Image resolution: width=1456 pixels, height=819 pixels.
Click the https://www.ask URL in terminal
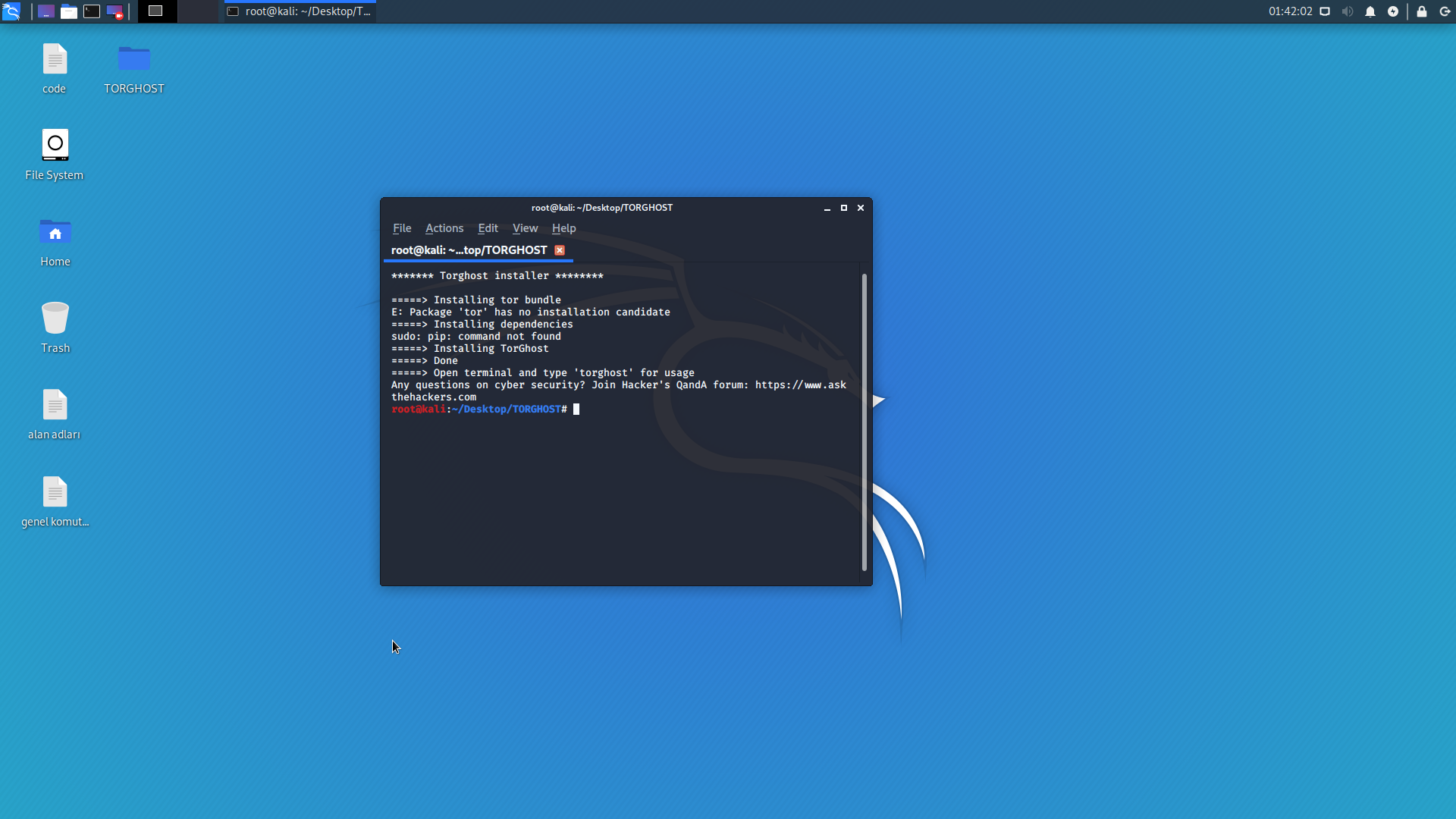pos(801,385)
